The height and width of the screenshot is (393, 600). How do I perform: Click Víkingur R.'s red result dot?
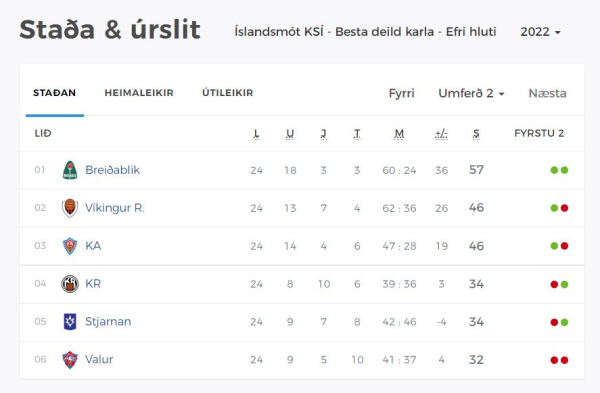point(564,208)
